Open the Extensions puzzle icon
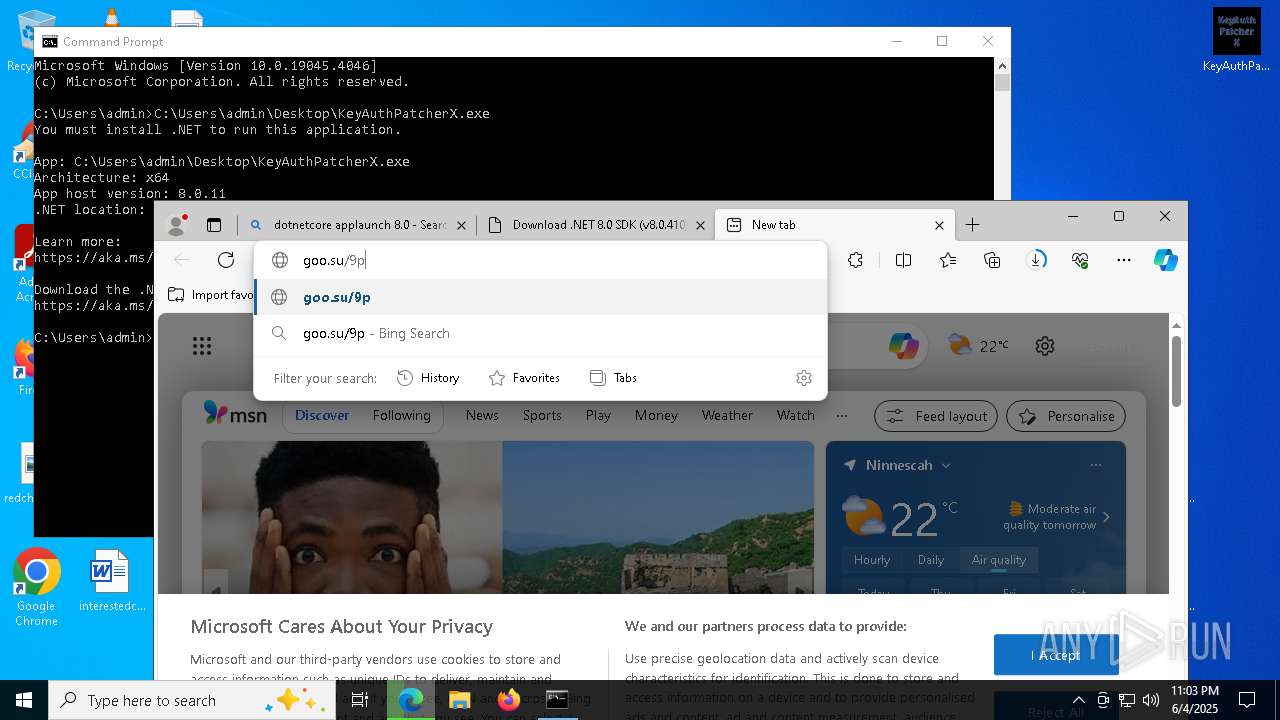 pyautogui.click(x=856, y=260)
